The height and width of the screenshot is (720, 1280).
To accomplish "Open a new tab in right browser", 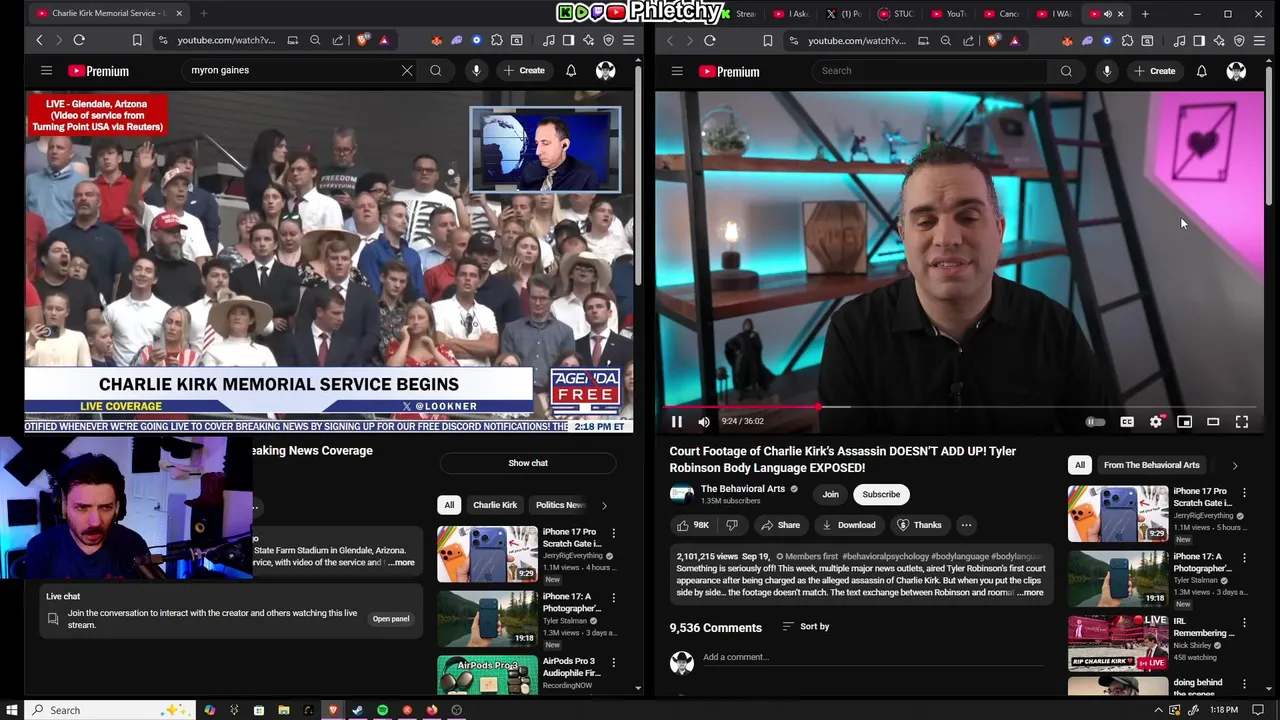I will [x=1145, y=14].
